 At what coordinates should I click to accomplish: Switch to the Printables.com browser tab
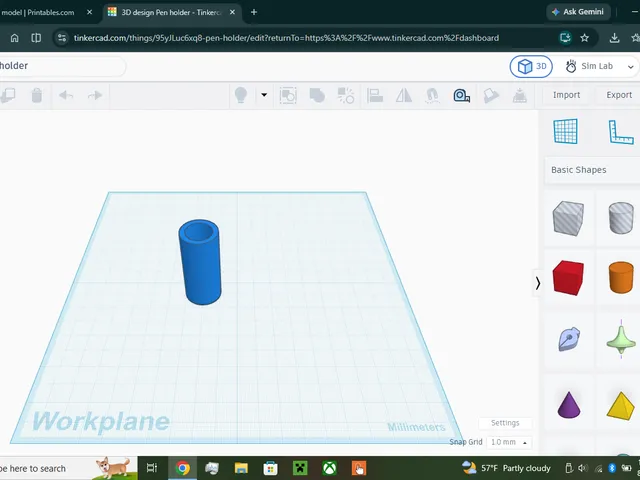[x=39, y=13]
